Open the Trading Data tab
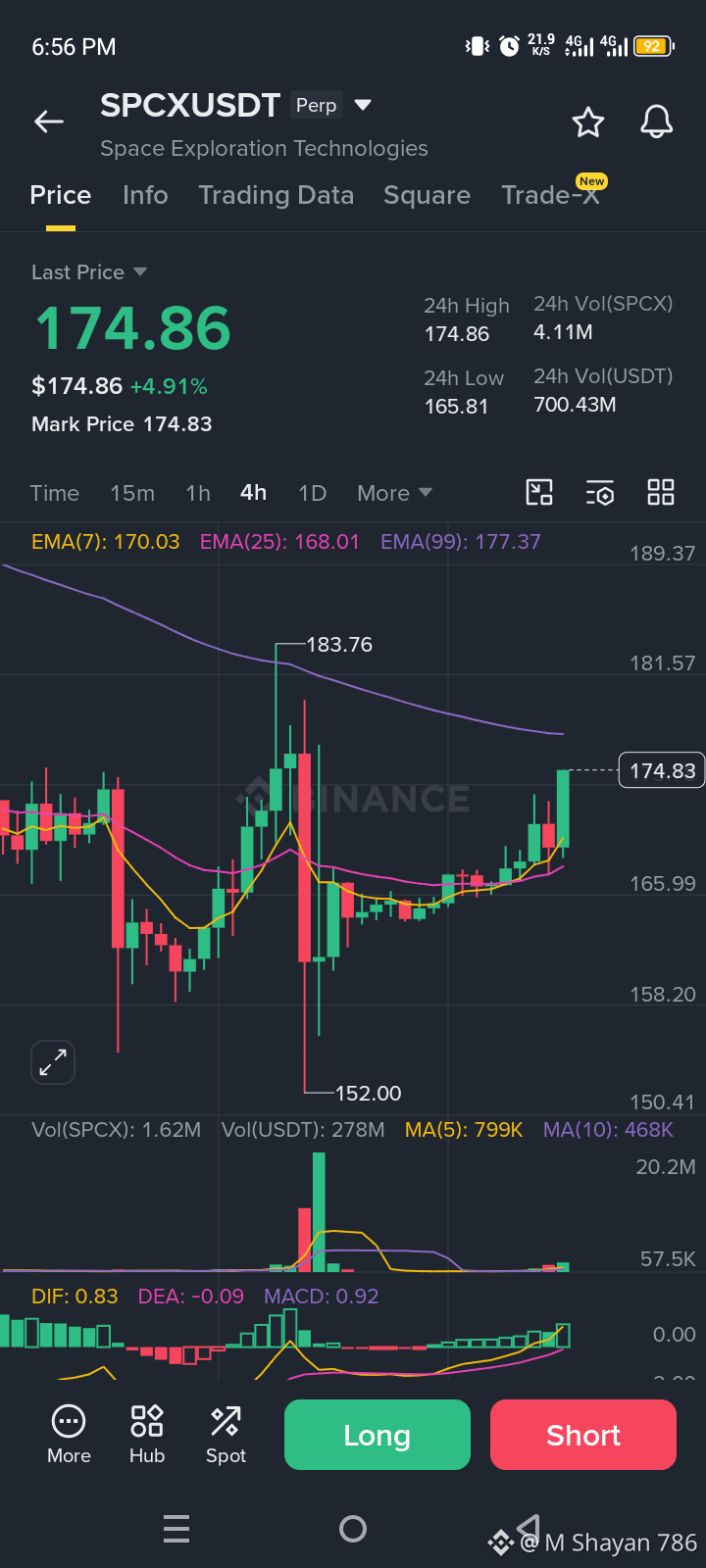 (276, 195)
